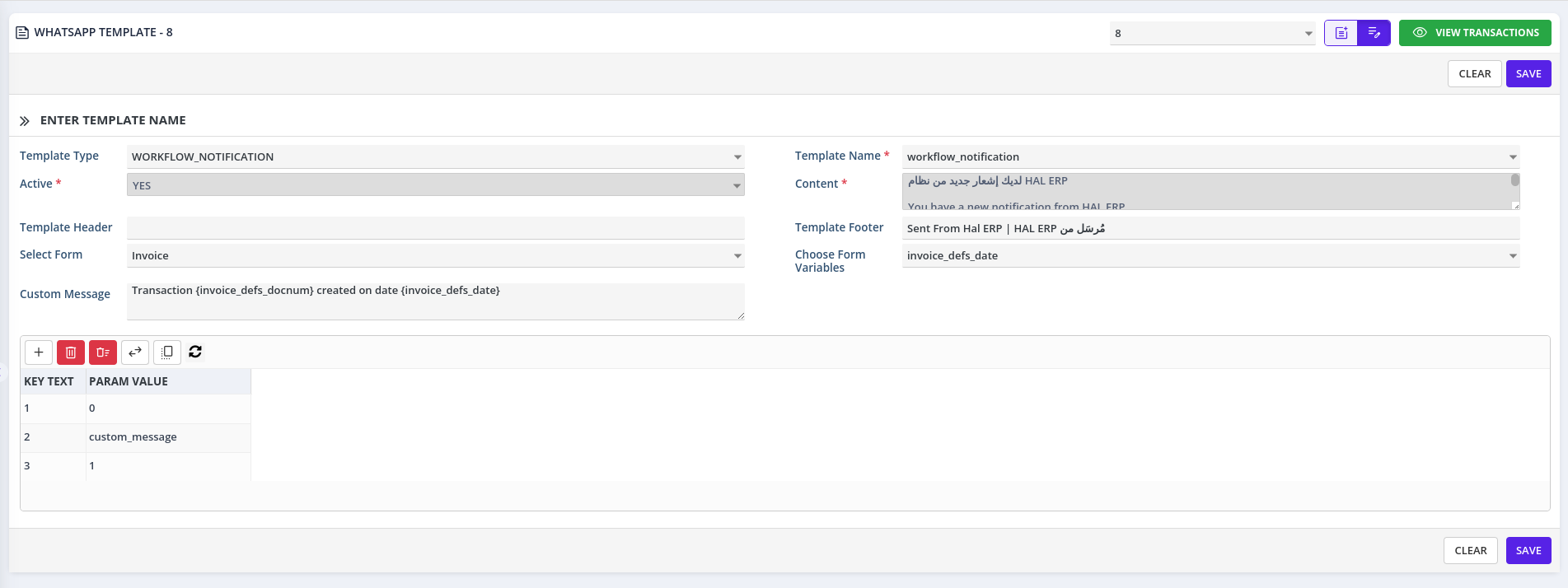Open the Choose Form Variables dropdown

1512,256
